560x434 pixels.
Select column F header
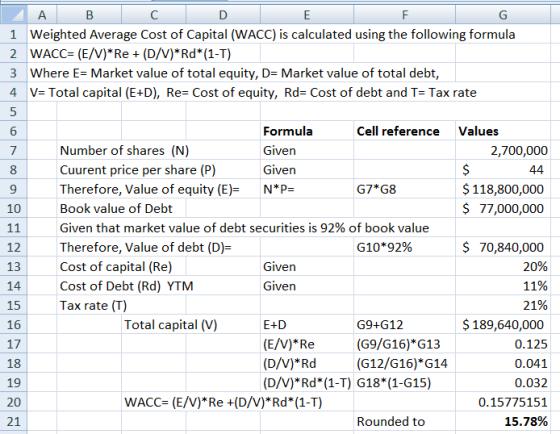(x=404, y=15)
